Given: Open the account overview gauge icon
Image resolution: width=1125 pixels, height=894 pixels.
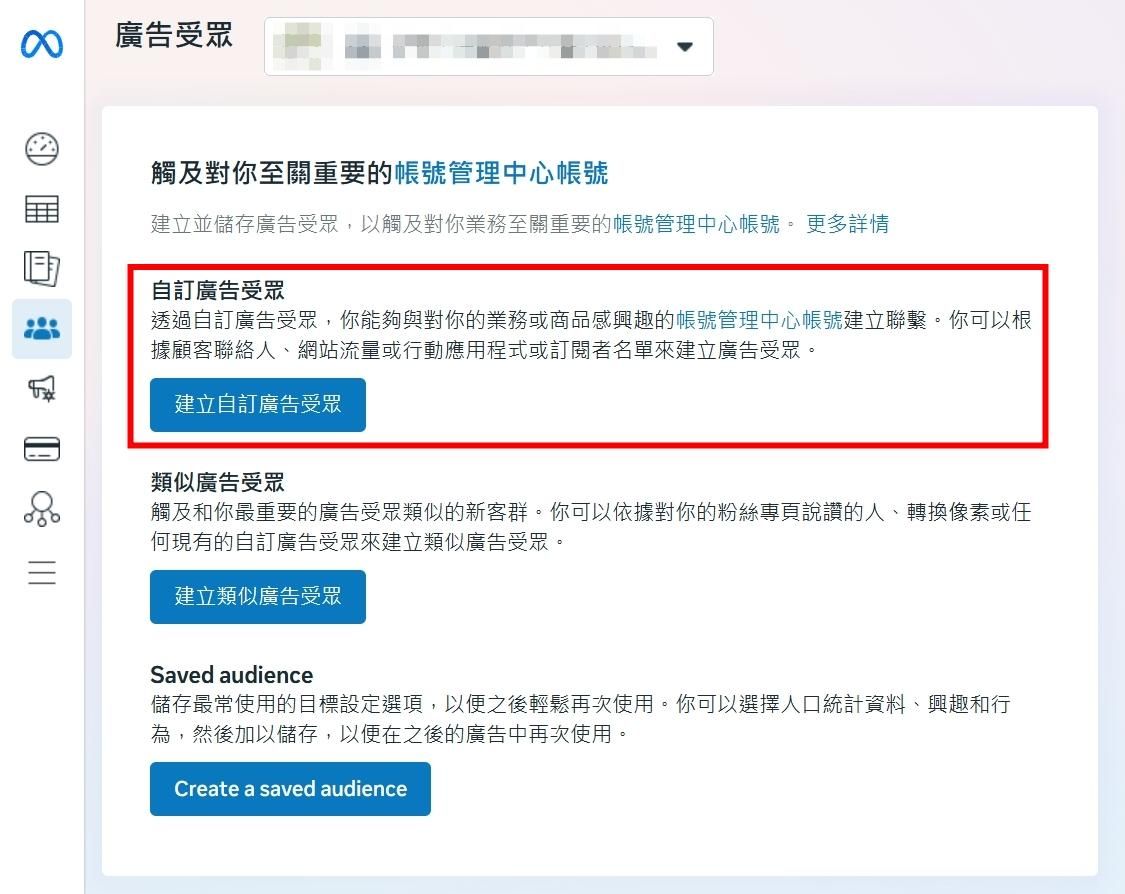Looking at the screenshot, I should 42,149.
